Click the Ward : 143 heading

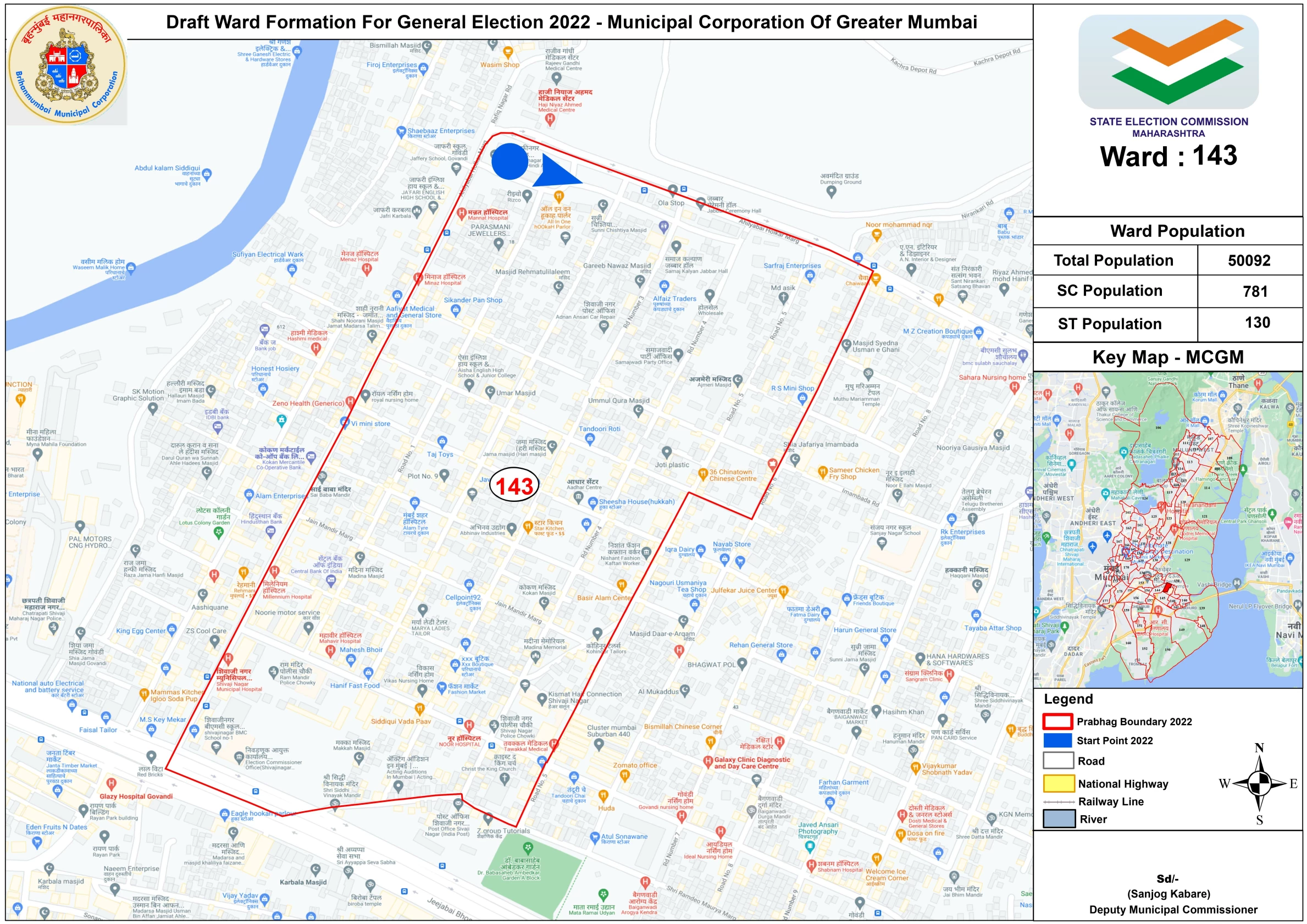[x=1168, y=156]
